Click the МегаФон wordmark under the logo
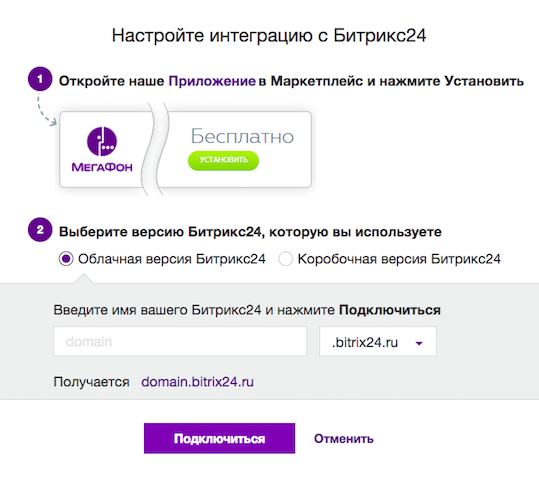This screenshot has height=501, width=539. coord(102,167)
